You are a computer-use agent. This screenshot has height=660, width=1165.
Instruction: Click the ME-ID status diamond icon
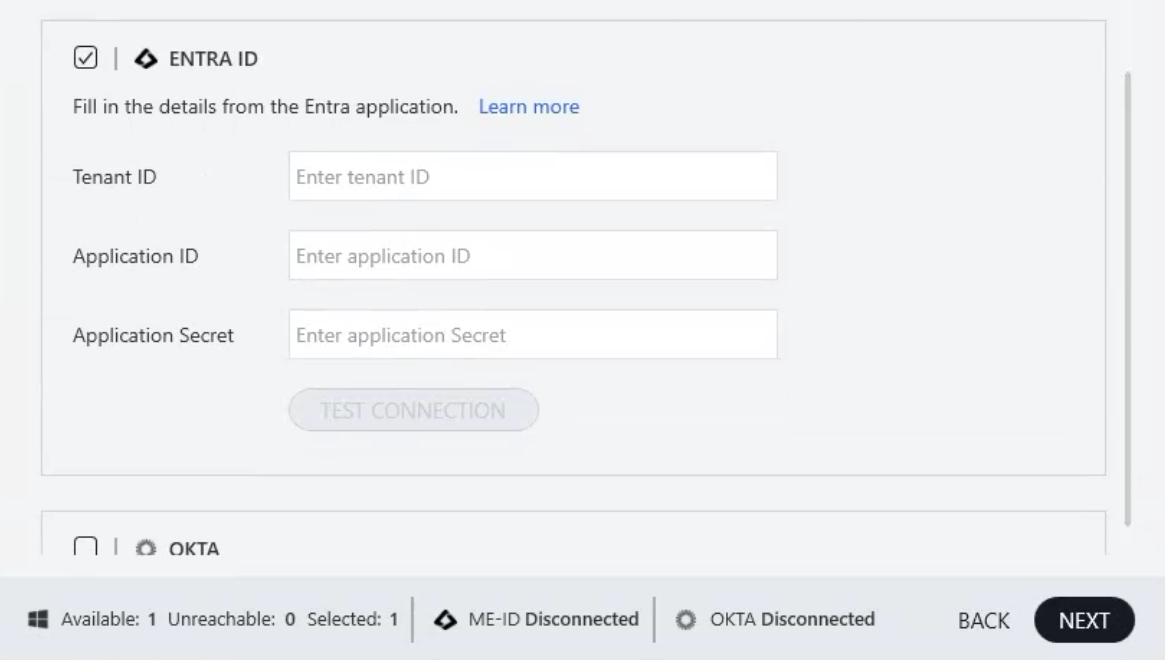coord(445,619)
